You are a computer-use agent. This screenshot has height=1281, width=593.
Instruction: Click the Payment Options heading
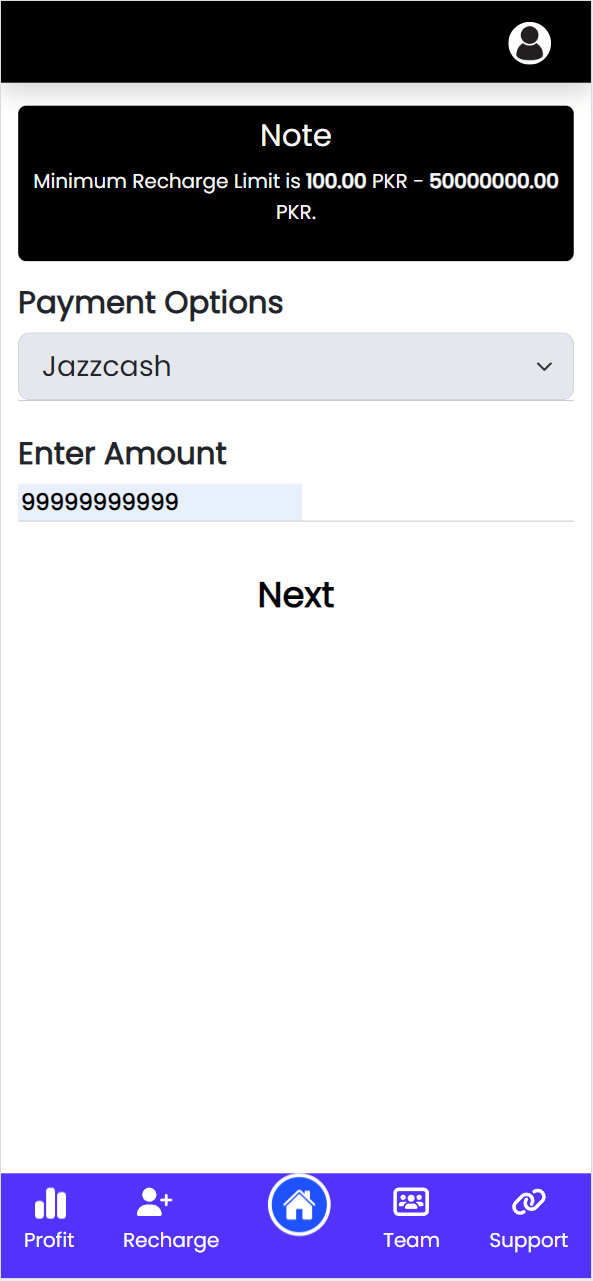[x=151, y=302]
